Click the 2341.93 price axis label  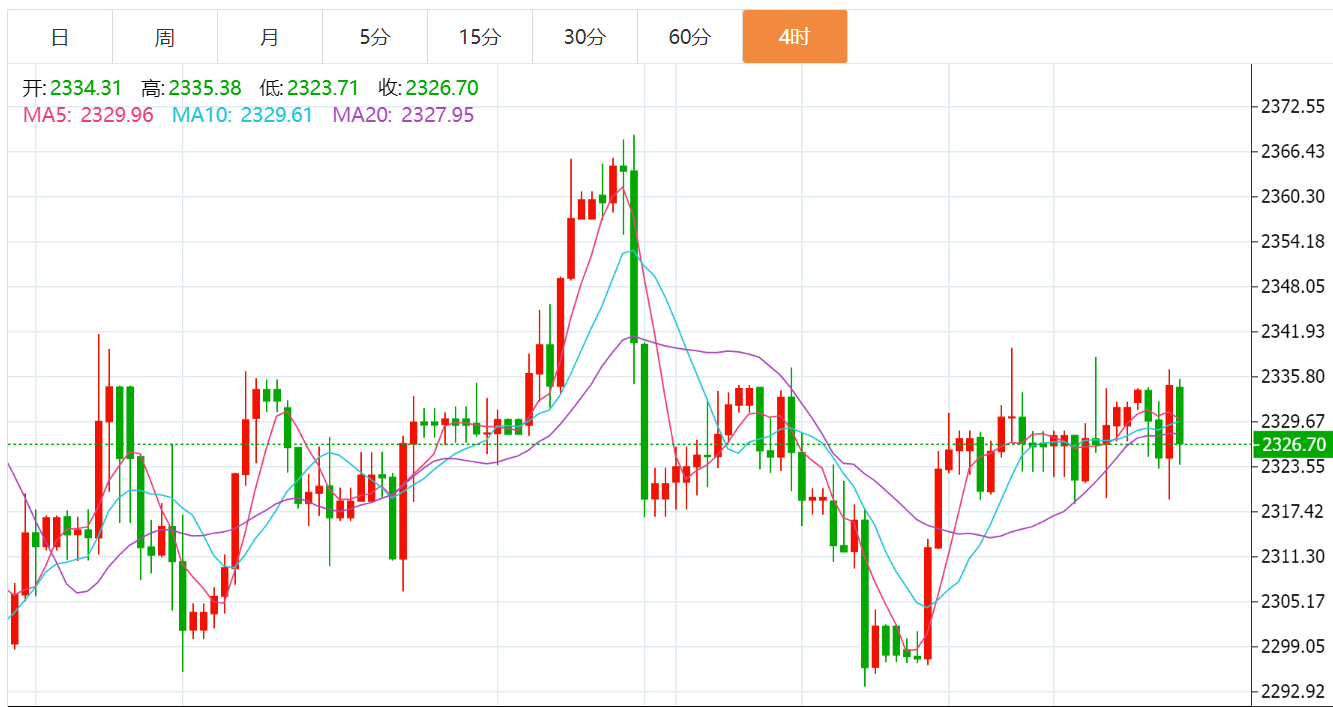[x=1293, y=332]
